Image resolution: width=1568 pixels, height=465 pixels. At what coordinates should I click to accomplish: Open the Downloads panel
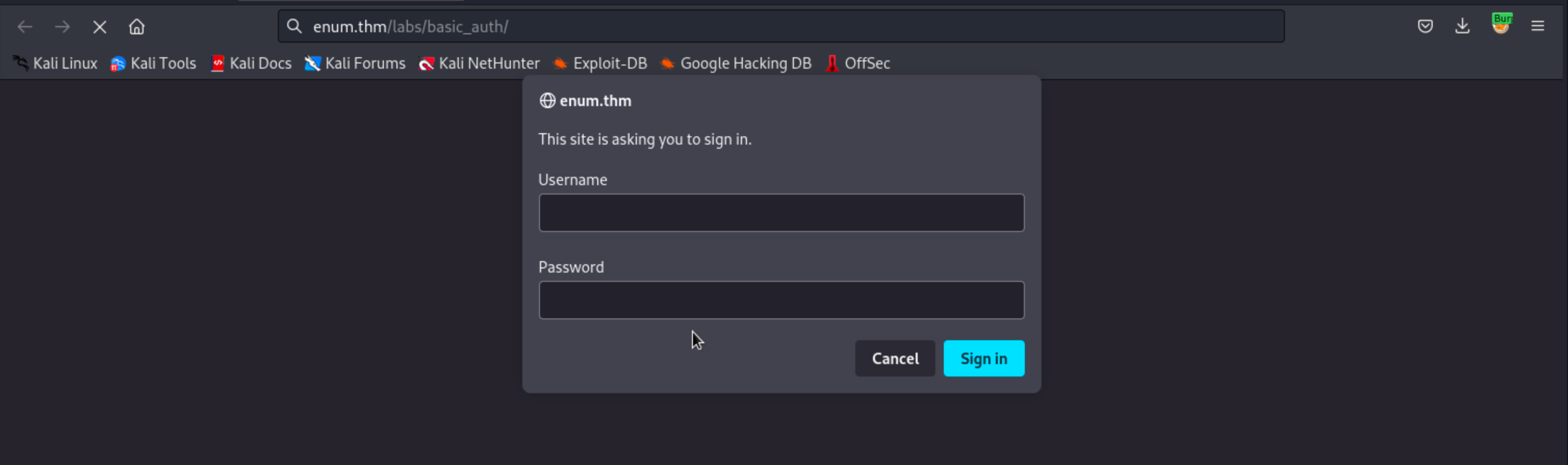pyautogui.click(x=1462, y=26)
